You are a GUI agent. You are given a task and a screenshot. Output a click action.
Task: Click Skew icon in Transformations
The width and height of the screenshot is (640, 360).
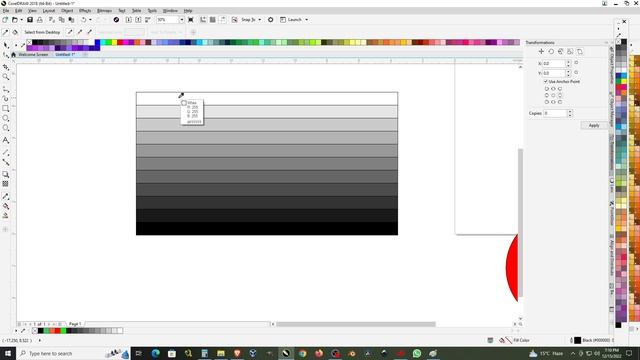[580, 51]
